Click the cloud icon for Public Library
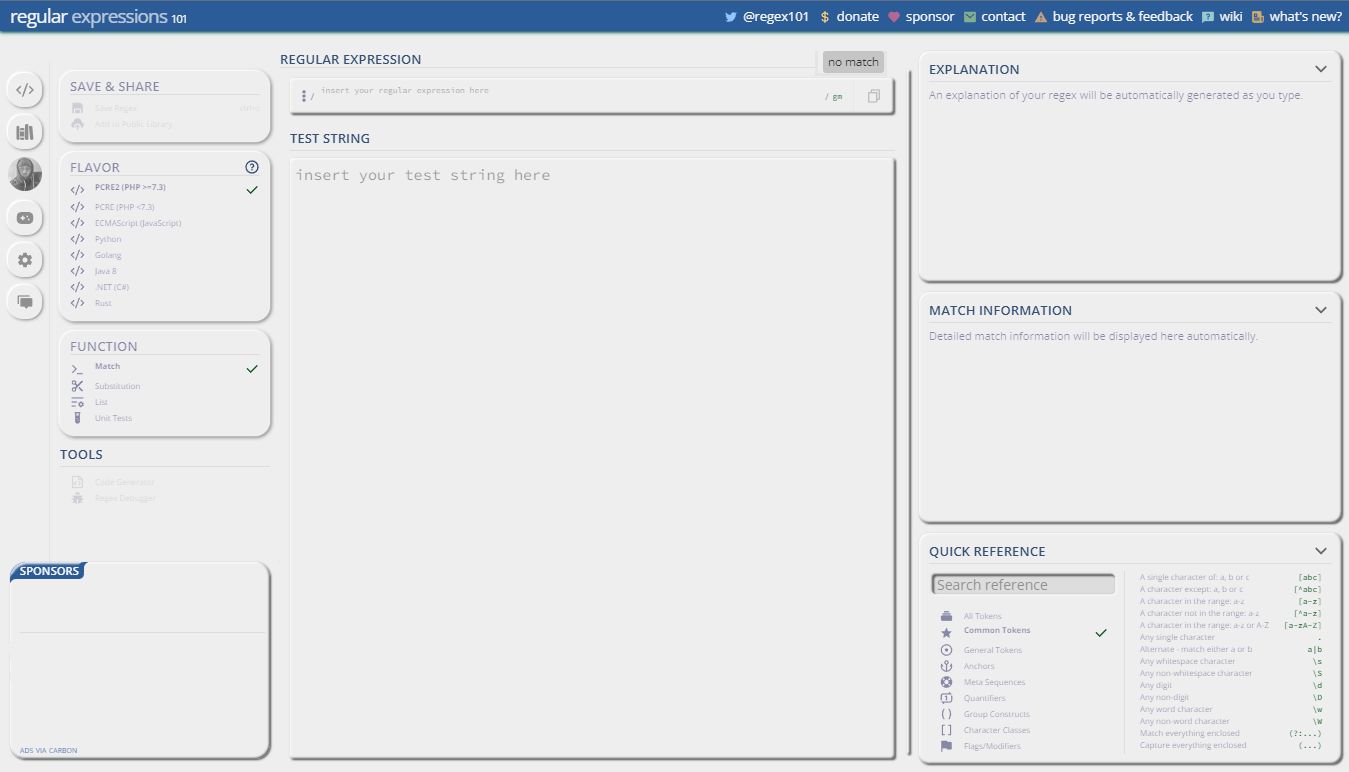Screen dimensions: 1349x772 coord(77,124)
